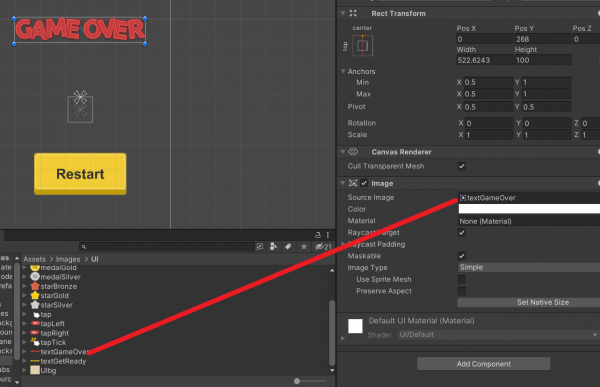600x387 pixels.
Task: Go to Images folder in the breadcrumb
Action: [68, 259]
